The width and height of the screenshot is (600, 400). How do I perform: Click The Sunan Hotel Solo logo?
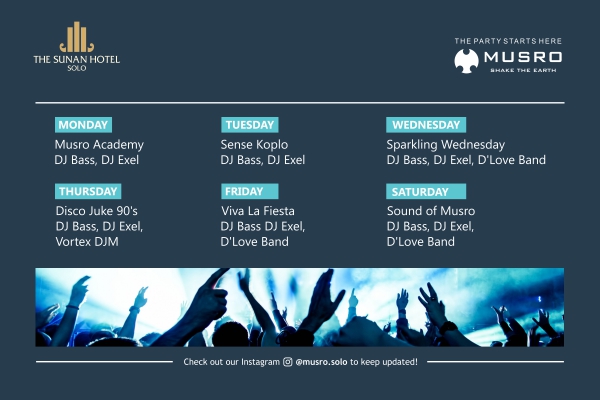76,46
